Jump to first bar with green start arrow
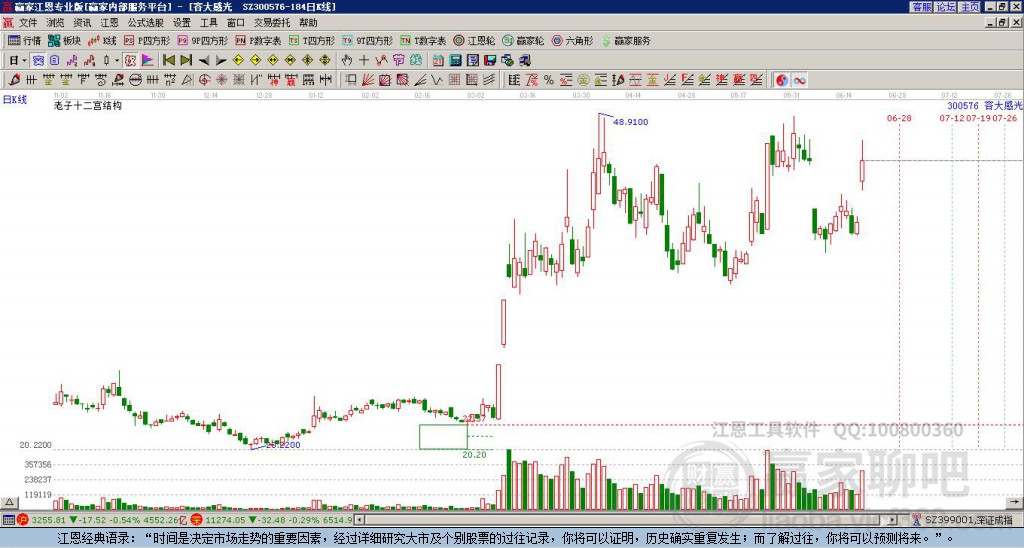This screenshot has width=1024, height=548. 168,61
